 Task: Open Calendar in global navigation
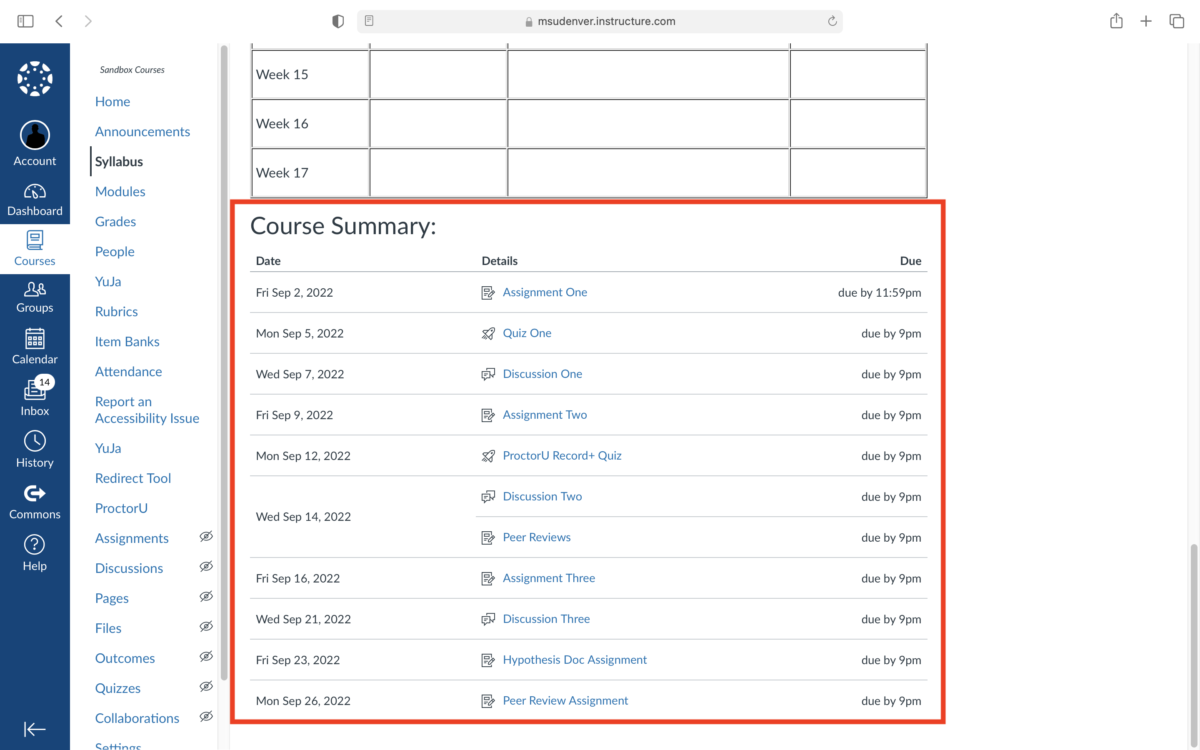(35, 347)
